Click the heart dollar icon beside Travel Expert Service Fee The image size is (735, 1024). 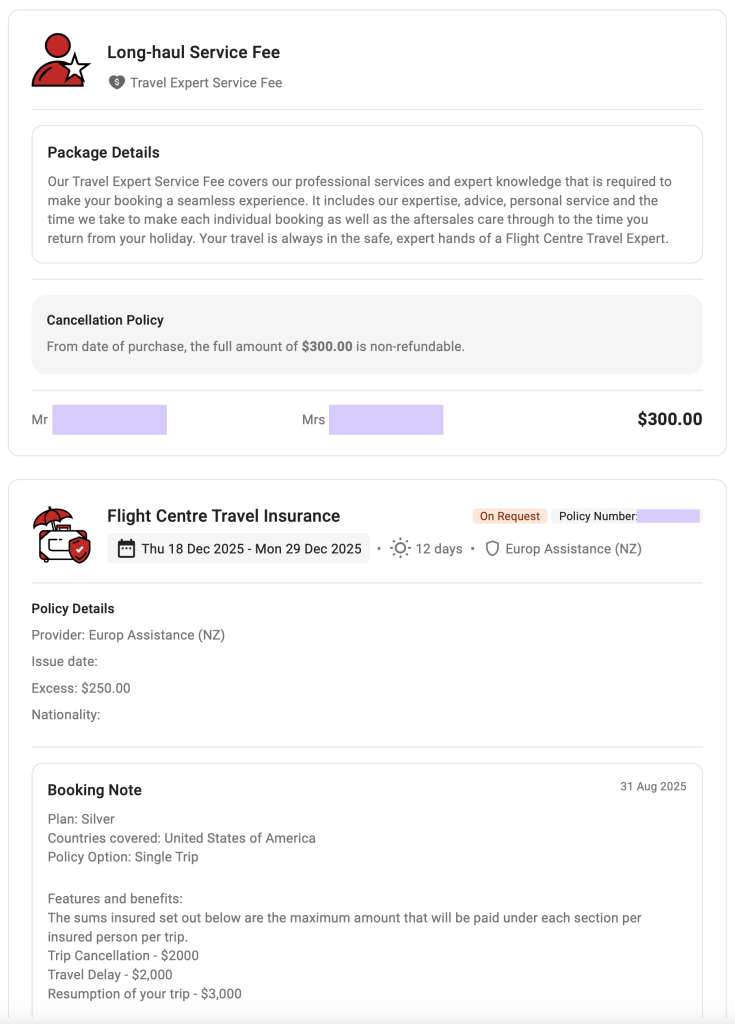click(117, 83)
